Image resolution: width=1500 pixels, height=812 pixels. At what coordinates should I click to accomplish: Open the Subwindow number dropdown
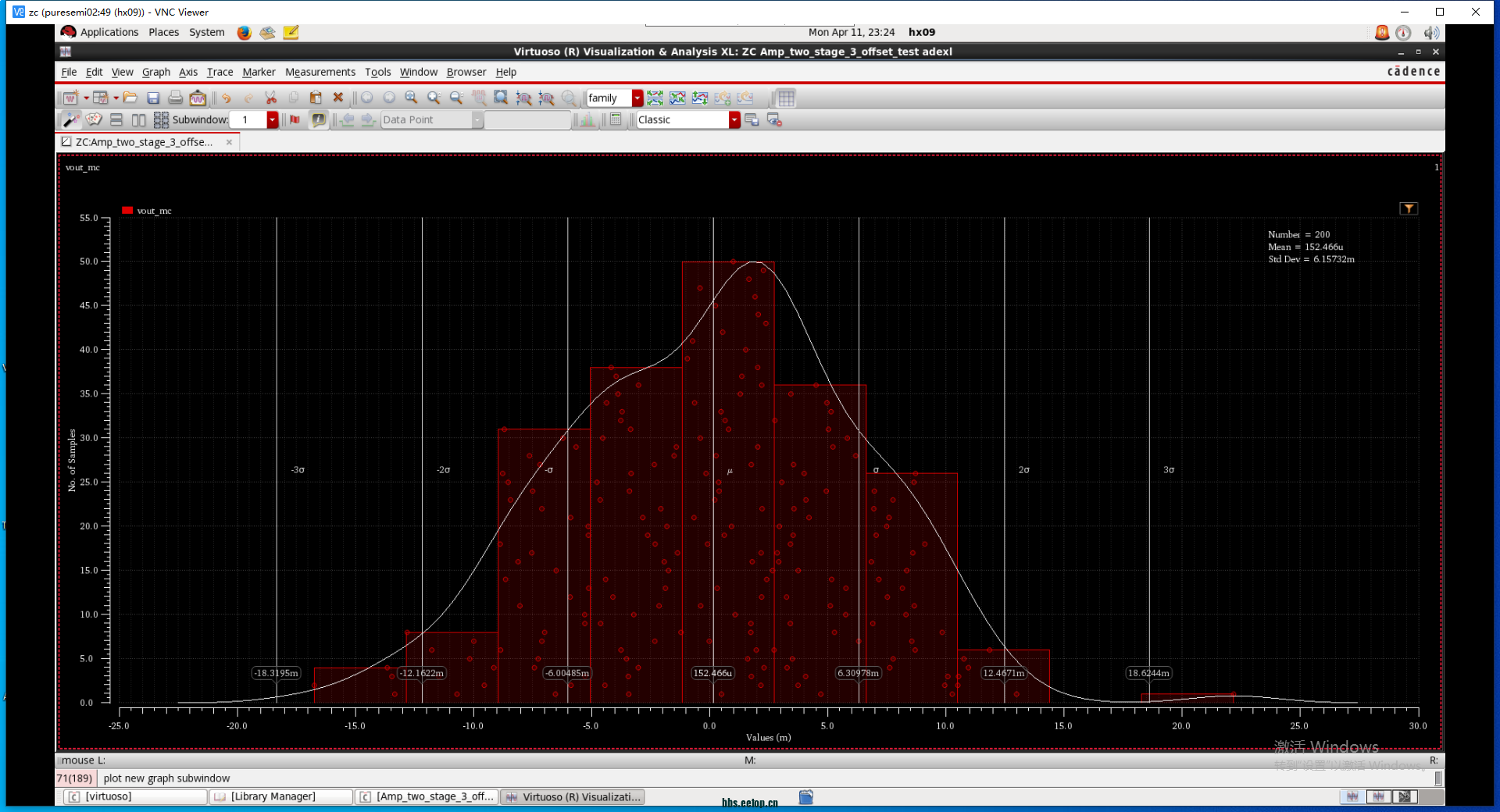(272, 119)
